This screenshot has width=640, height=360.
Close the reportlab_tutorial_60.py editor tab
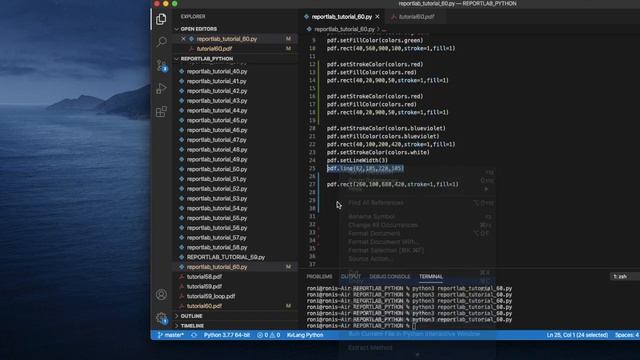[378, 17]
